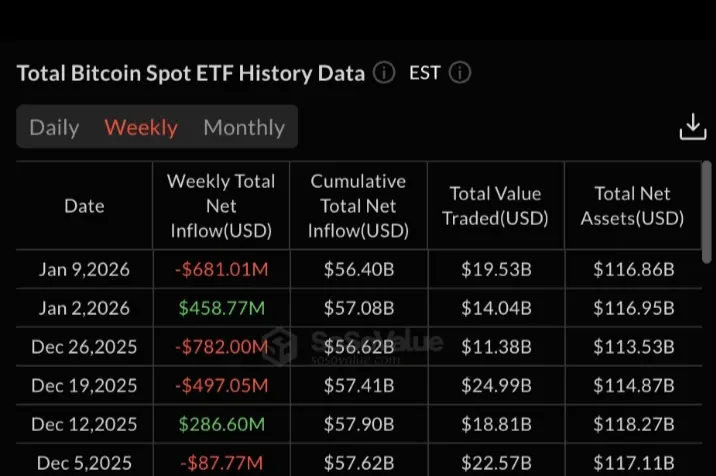Click the Dec 19,2025 date cell

click(84, 386)
